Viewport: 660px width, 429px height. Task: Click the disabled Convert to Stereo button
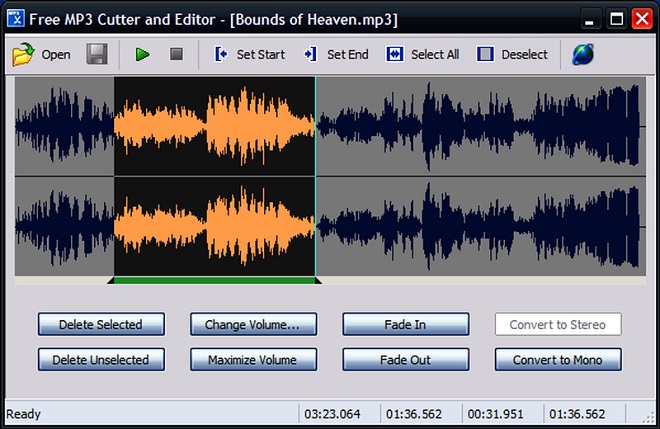pyautogui.click(x=558, y=324)
